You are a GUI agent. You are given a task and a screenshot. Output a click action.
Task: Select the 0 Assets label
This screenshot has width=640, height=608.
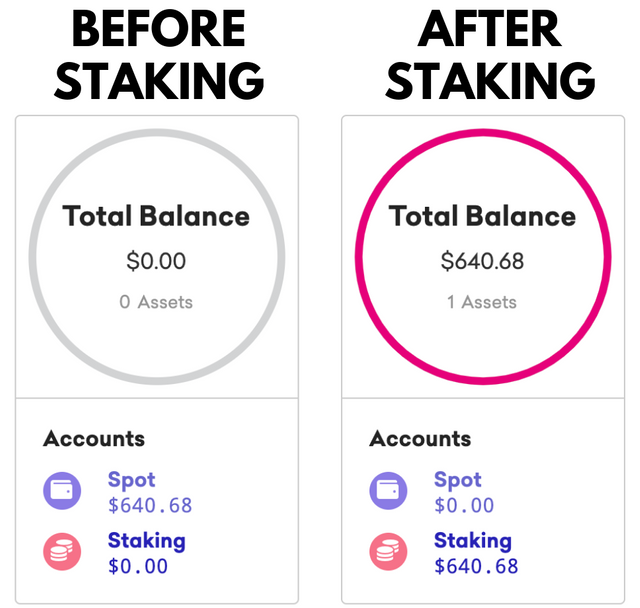click(x=156, y=302)
